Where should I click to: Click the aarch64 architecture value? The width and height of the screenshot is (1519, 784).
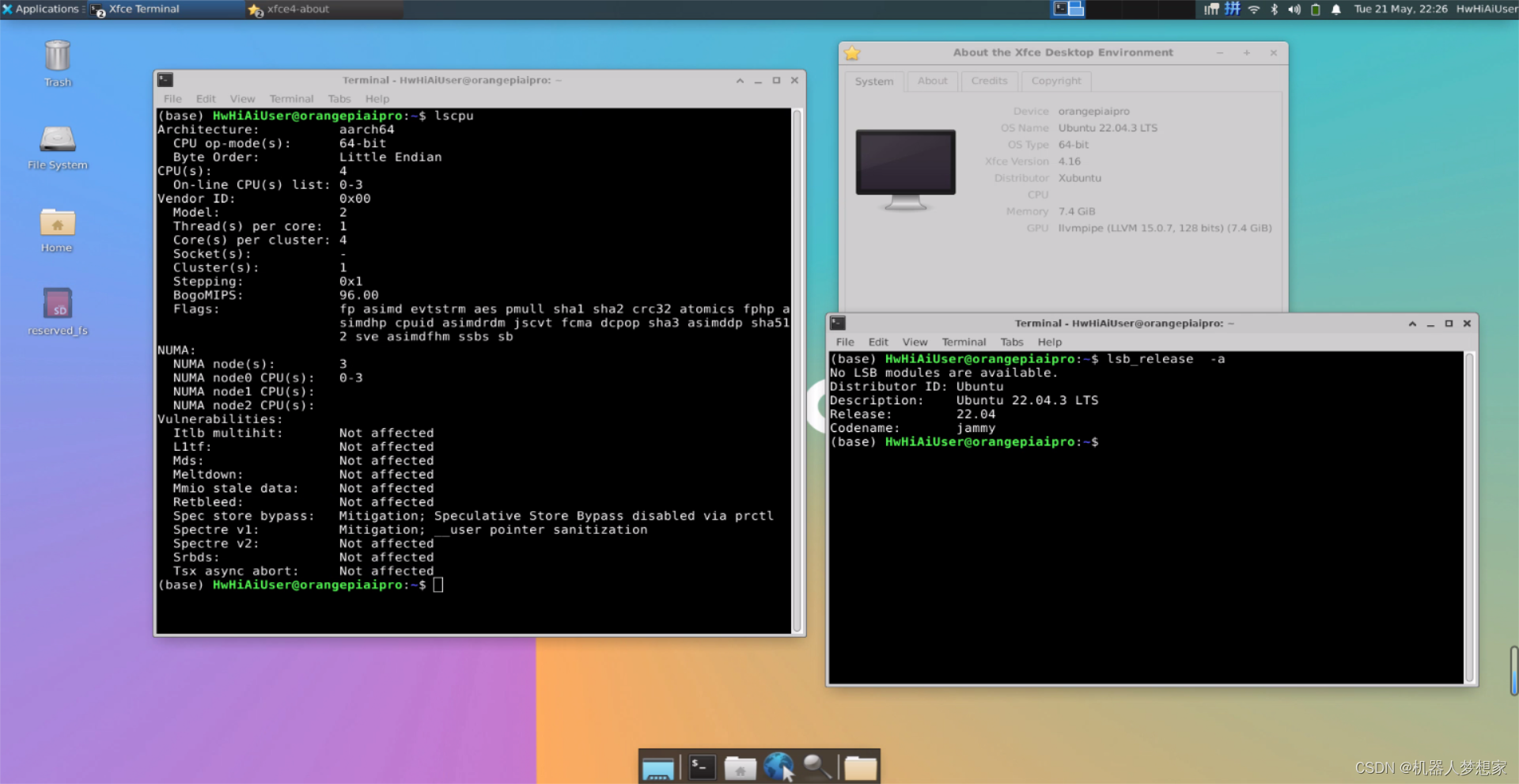pos(366,129)
